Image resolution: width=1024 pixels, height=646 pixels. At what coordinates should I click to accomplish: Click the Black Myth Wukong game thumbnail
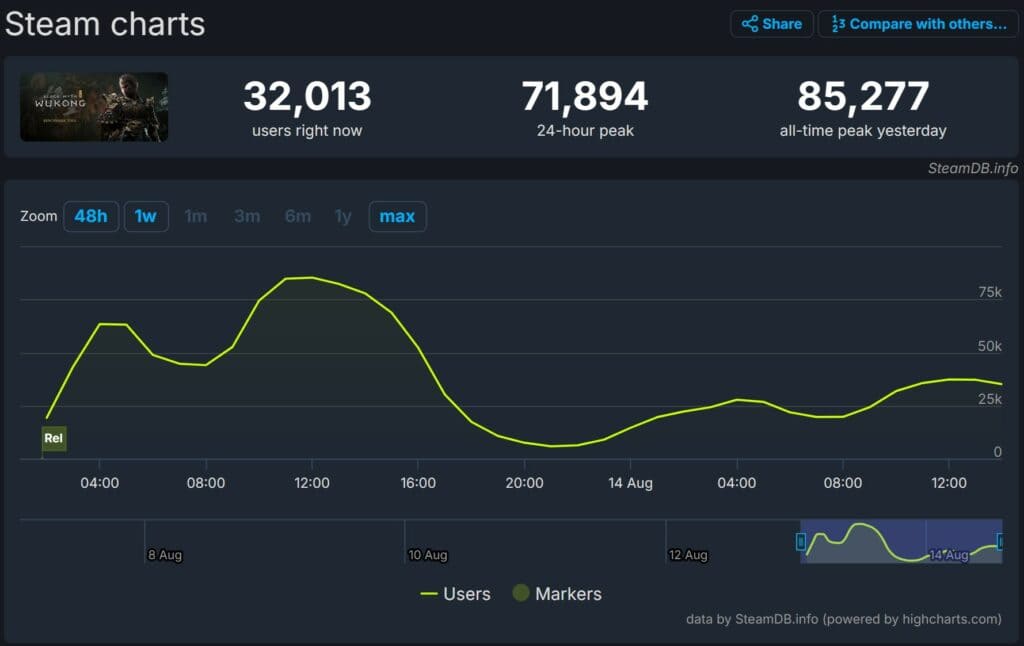(94, 106)
